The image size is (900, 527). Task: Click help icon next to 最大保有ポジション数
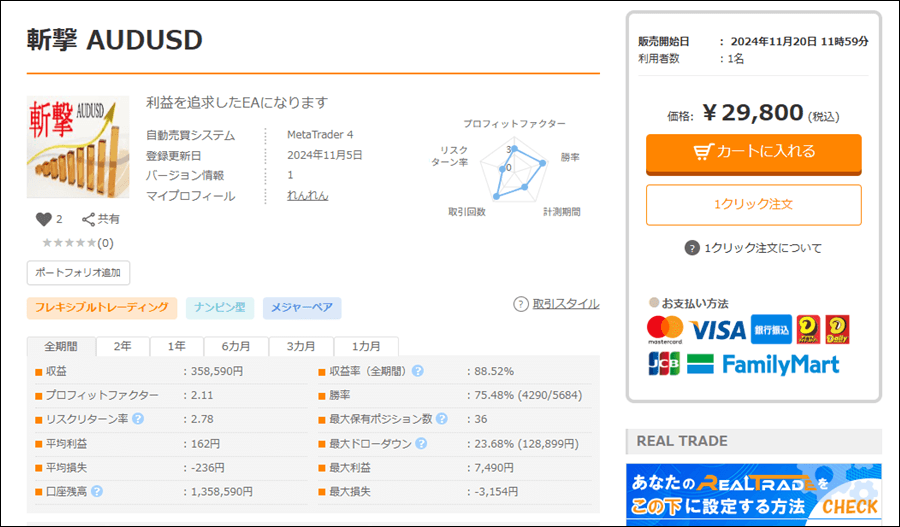441,419
